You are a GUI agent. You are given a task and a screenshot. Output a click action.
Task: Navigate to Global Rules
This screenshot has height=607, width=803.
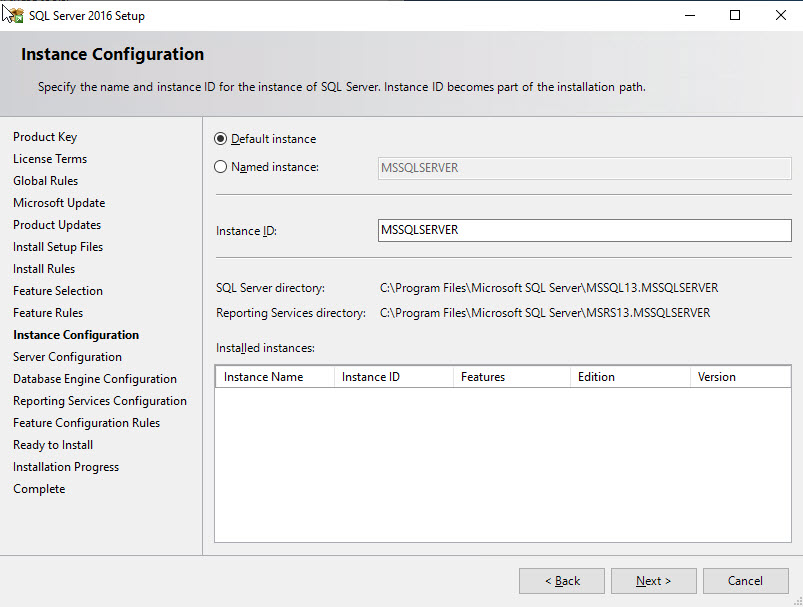(45, 180)
